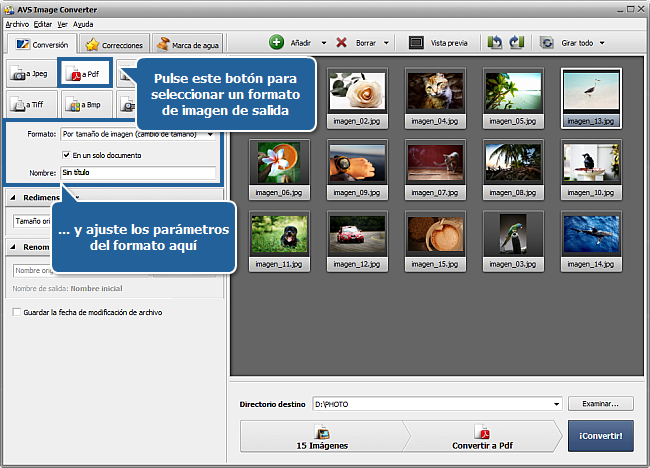Click the Convertir a Pdf step
The width and height of the screenshot is (650, 468).
[x=483, y=436]
